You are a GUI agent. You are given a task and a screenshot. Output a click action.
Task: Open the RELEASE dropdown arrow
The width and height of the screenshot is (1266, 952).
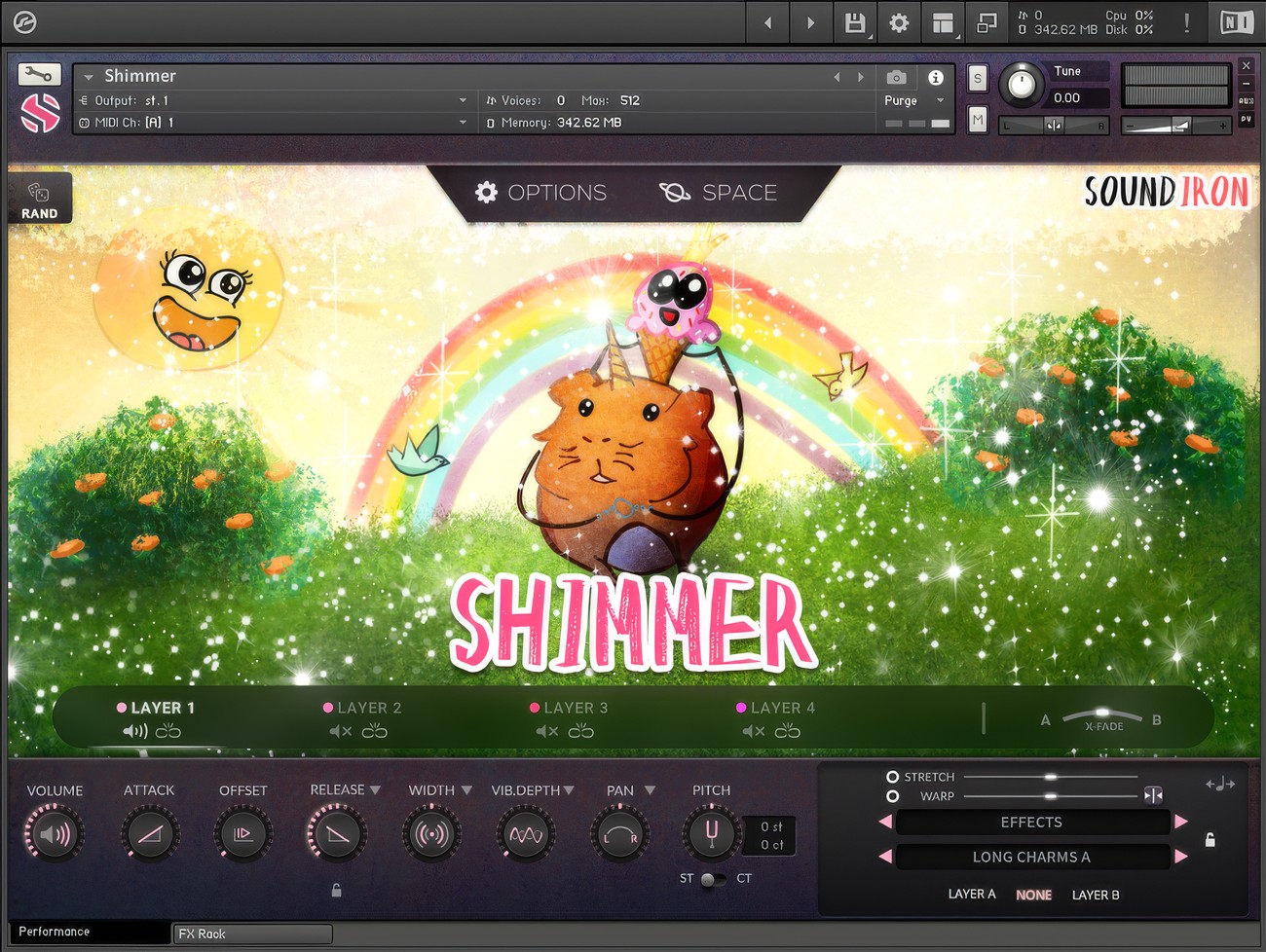coord(375,789)
